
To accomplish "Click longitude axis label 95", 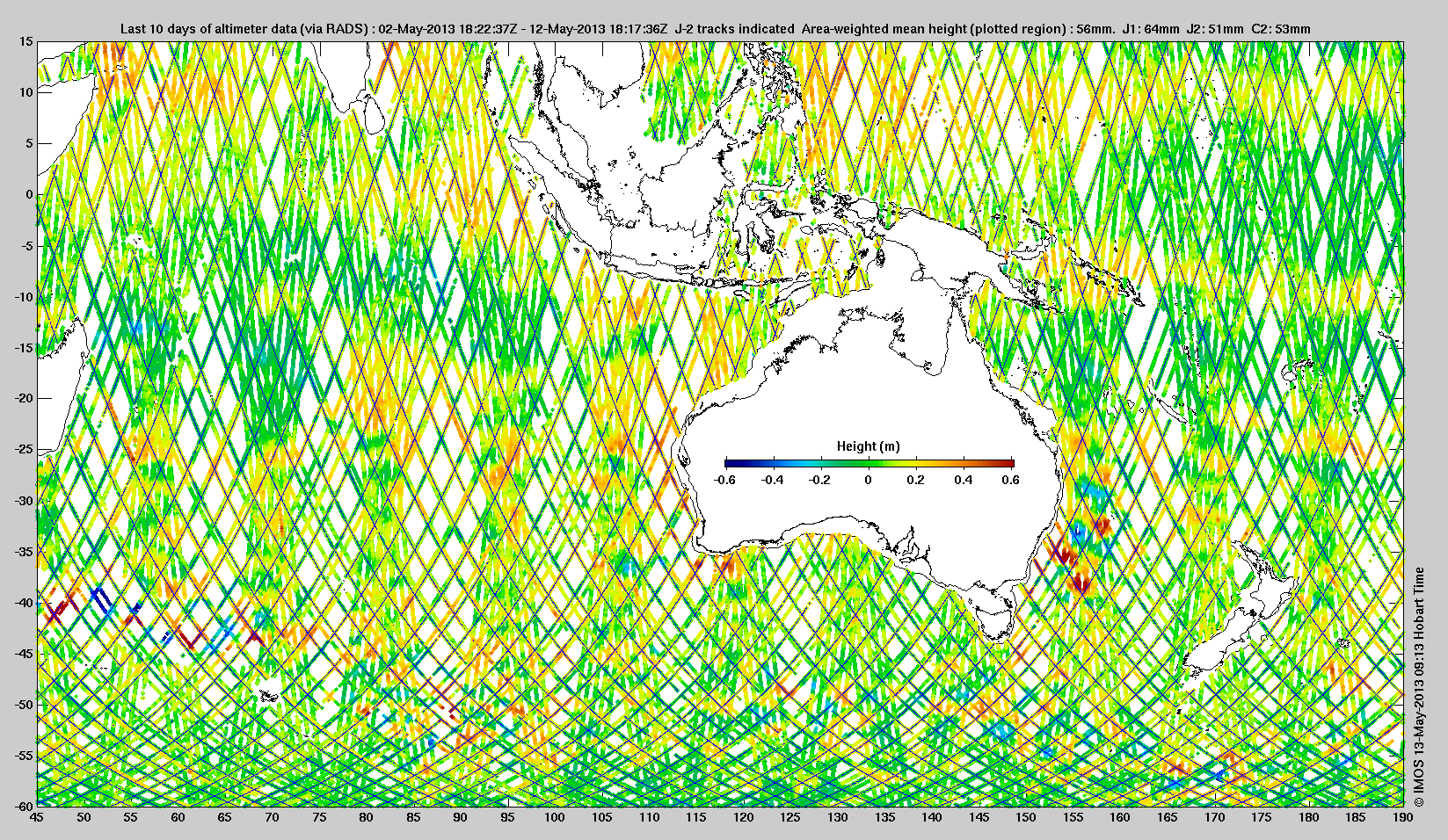I will coord(507,817).
